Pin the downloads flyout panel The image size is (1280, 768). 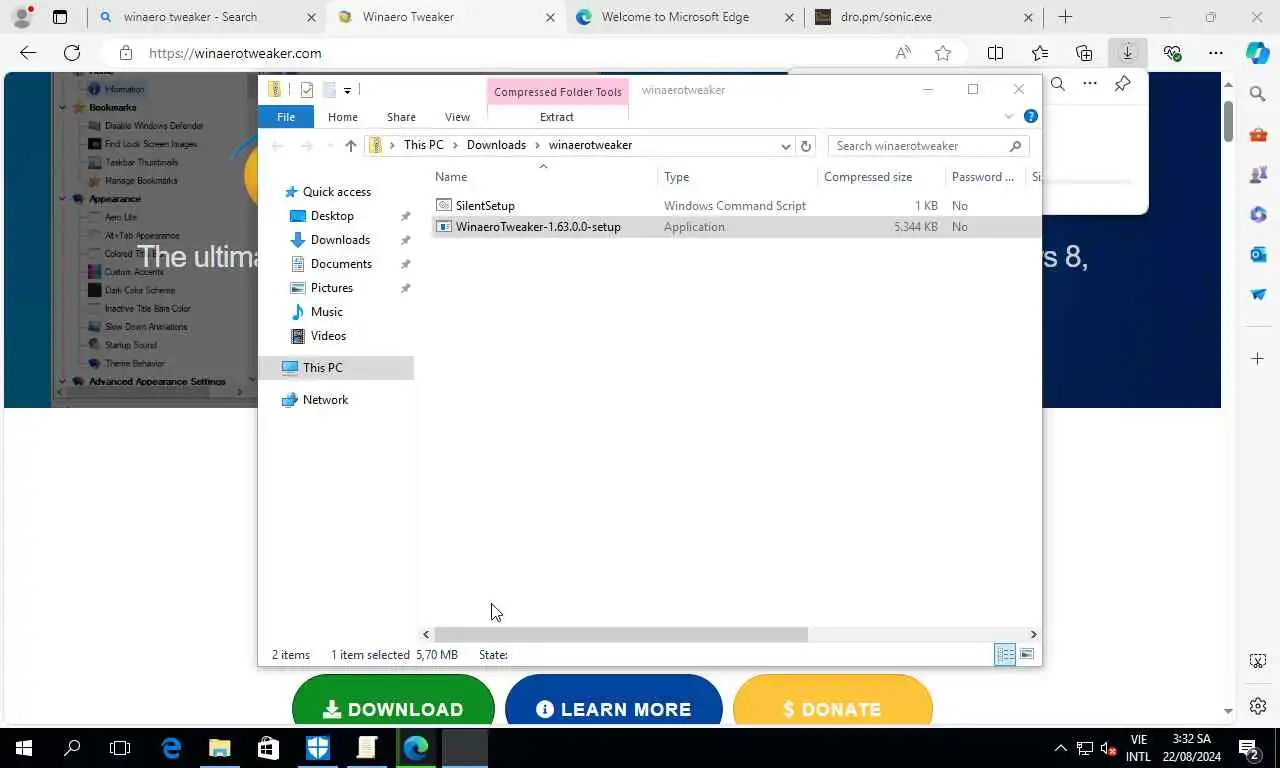1123,84
